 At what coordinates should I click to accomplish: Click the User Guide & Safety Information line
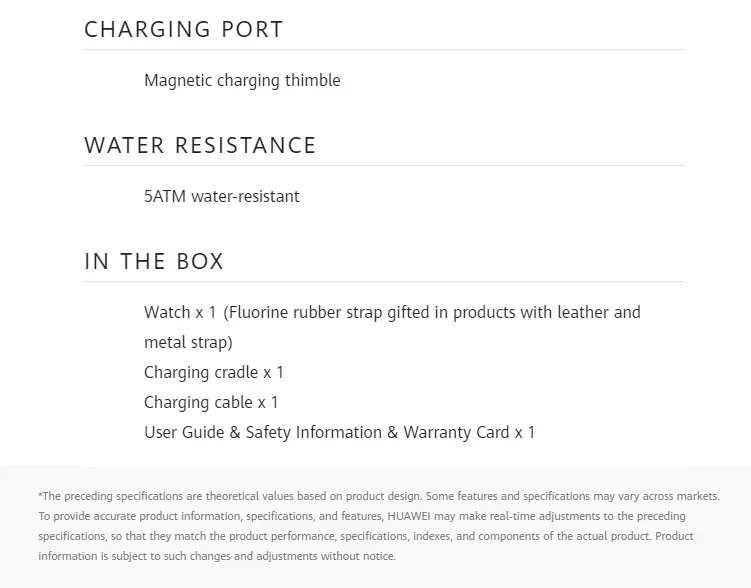tap(339, 432)
